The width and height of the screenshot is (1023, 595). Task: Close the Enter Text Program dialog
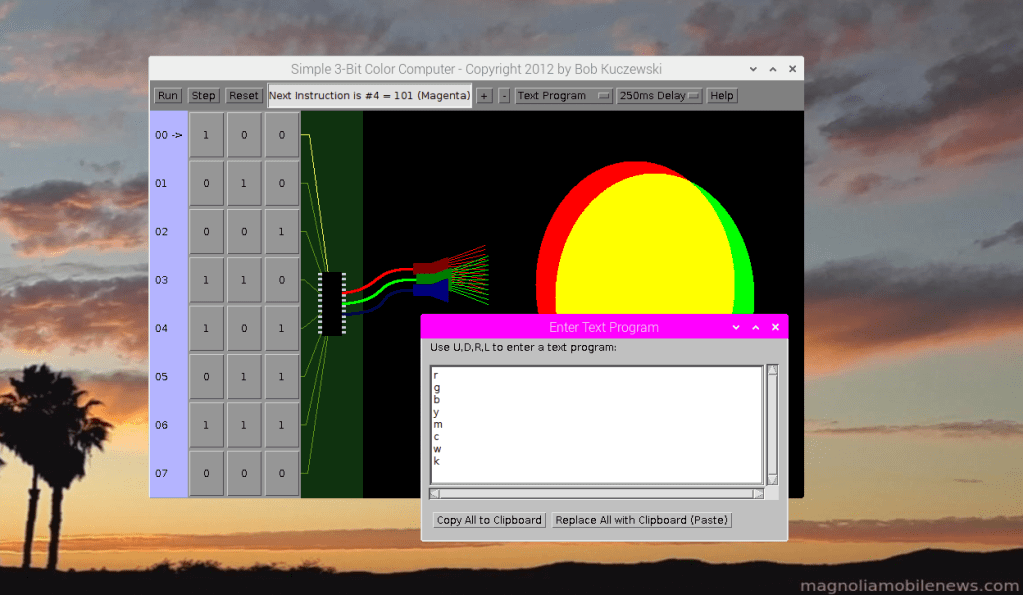click(775, 327)
